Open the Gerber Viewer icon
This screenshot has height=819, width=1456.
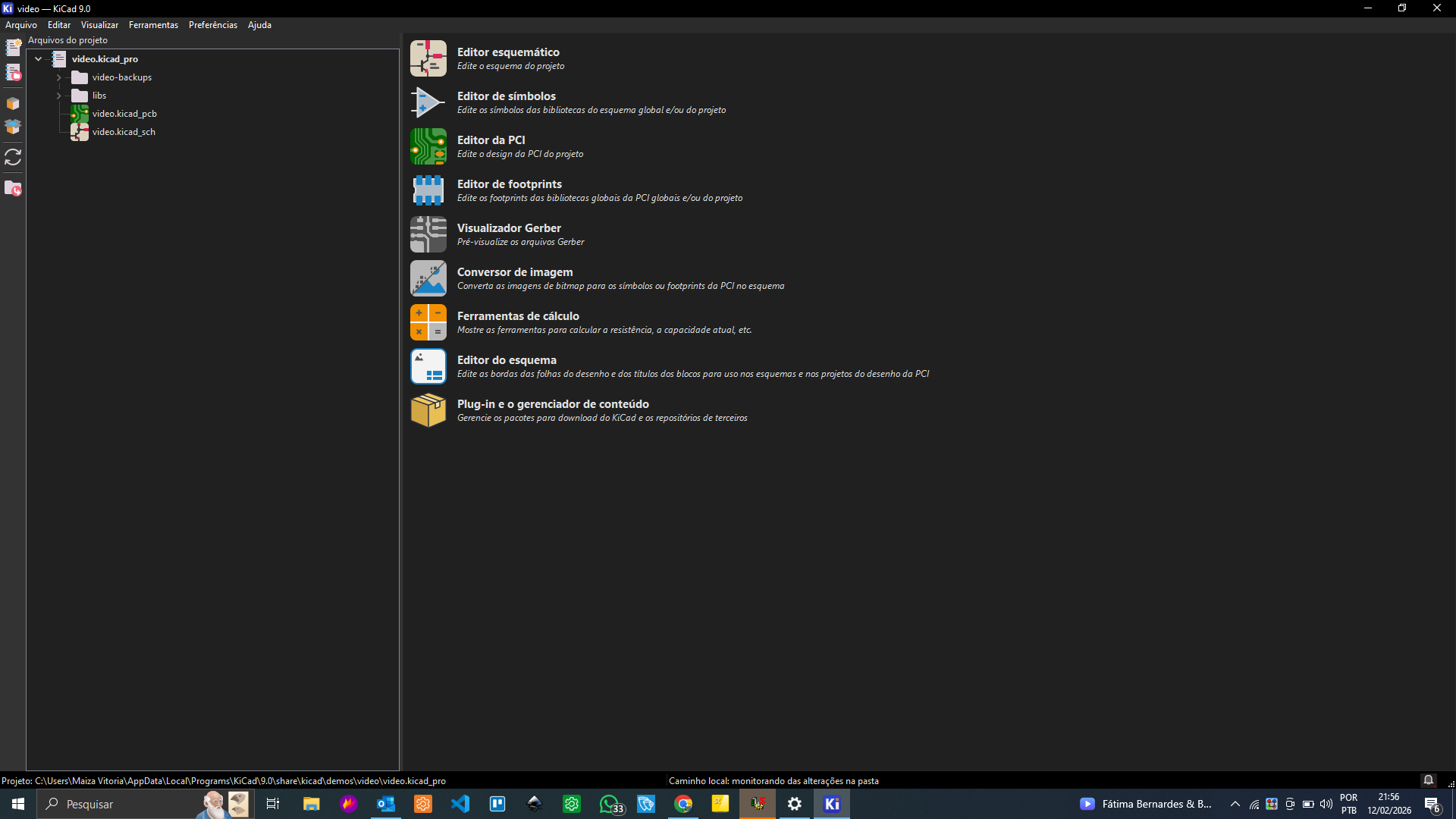click(428, 234)
